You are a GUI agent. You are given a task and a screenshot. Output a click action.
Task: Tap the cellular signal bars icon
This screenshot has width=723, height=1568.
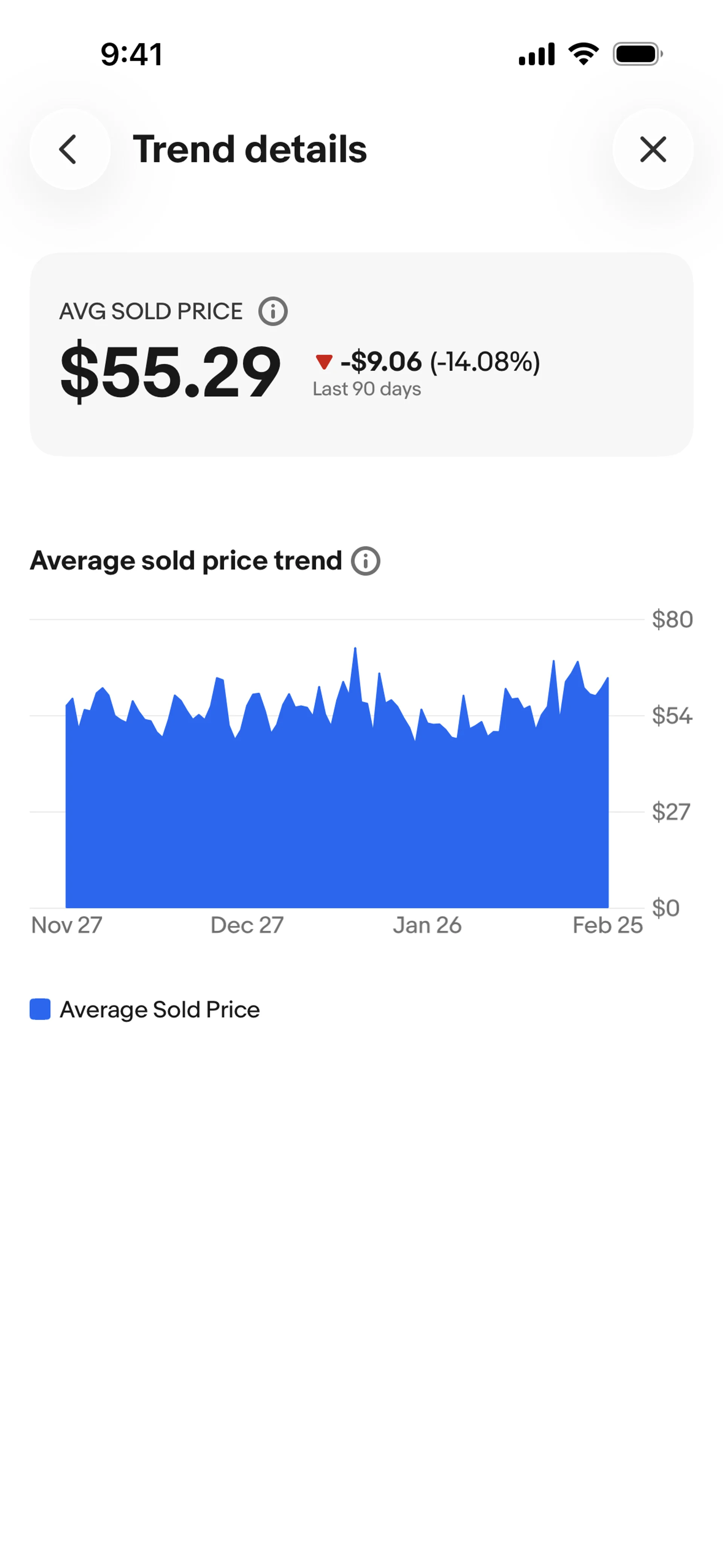click(536, 54)
